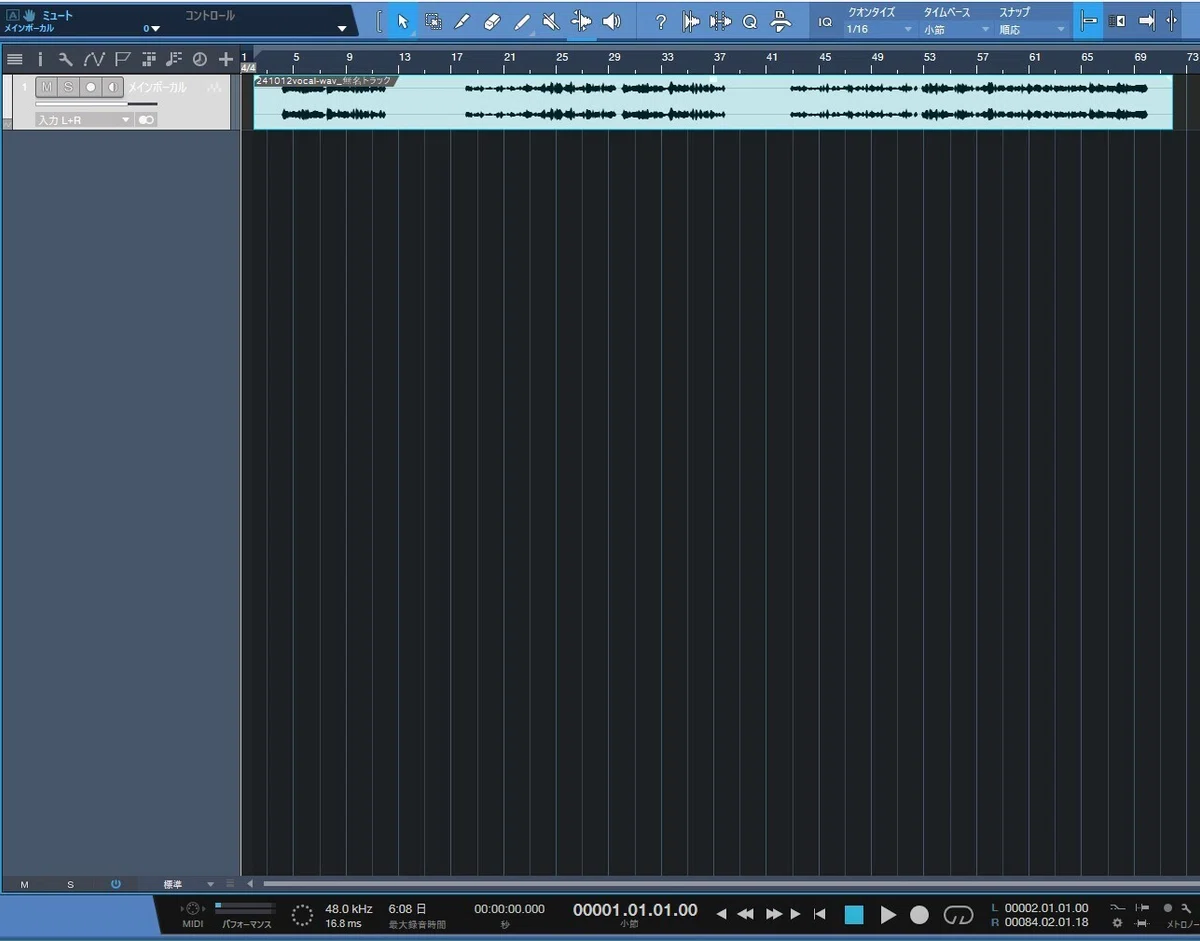Fast forward with the double-right arrows
Image resolution: width=1200 pixels, height=941 pixels.
[774, 914]
